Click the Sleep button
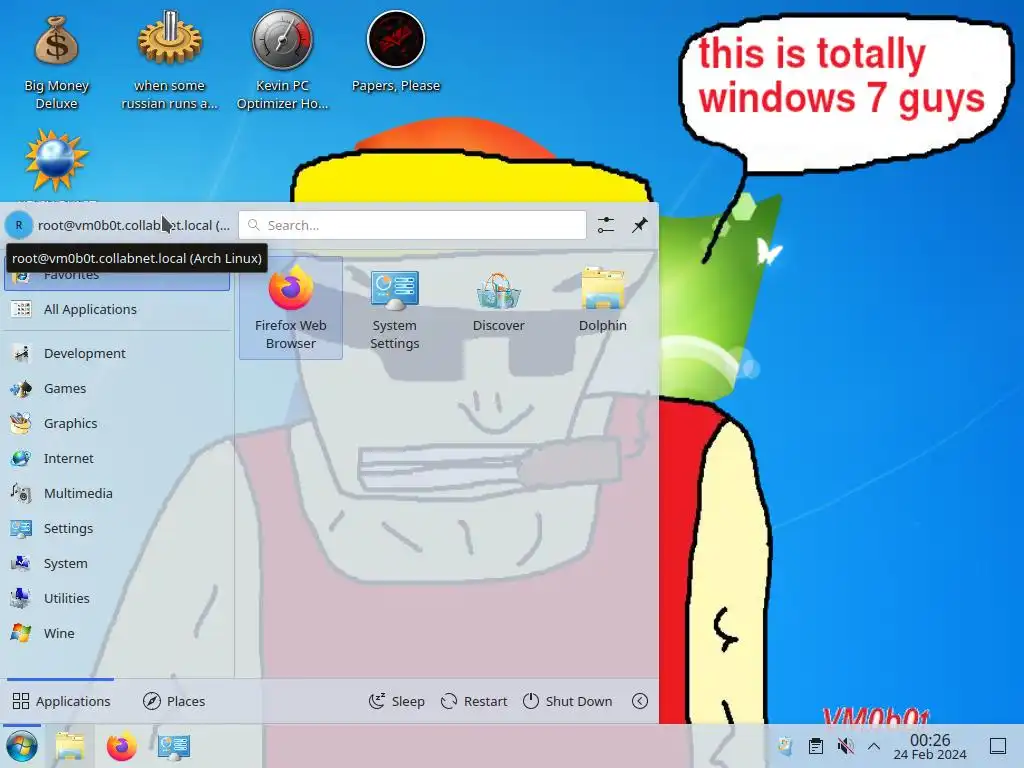The height and width of the screenshot is (768, 1024). click(396, 701)
